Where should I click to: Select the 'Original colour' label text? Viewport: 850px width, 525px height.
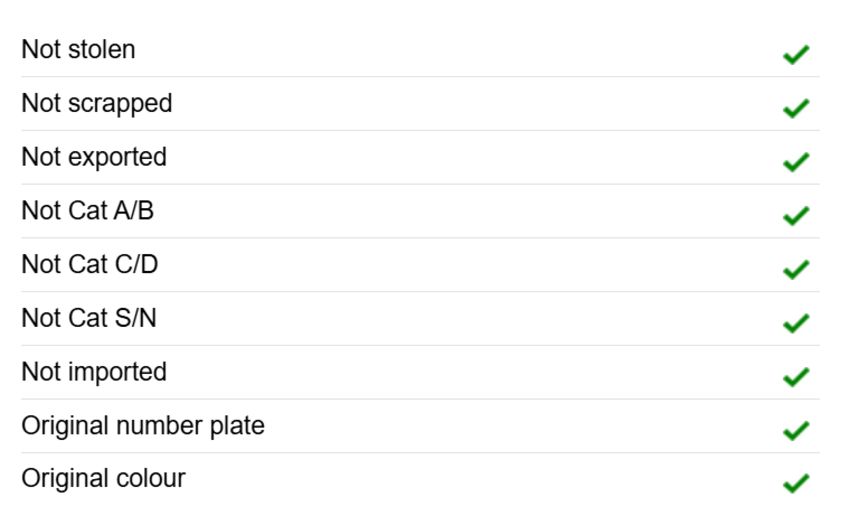click(x=103, y=479)
